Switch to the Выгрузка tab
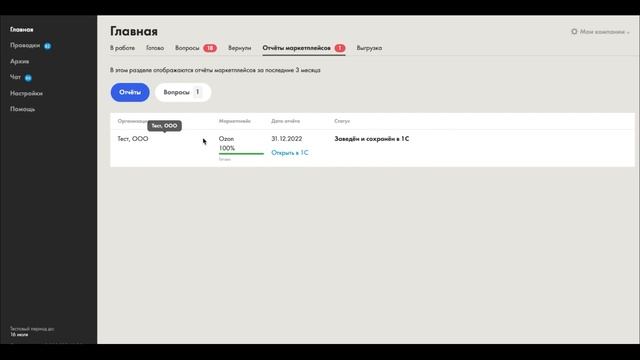 point(369,48)
